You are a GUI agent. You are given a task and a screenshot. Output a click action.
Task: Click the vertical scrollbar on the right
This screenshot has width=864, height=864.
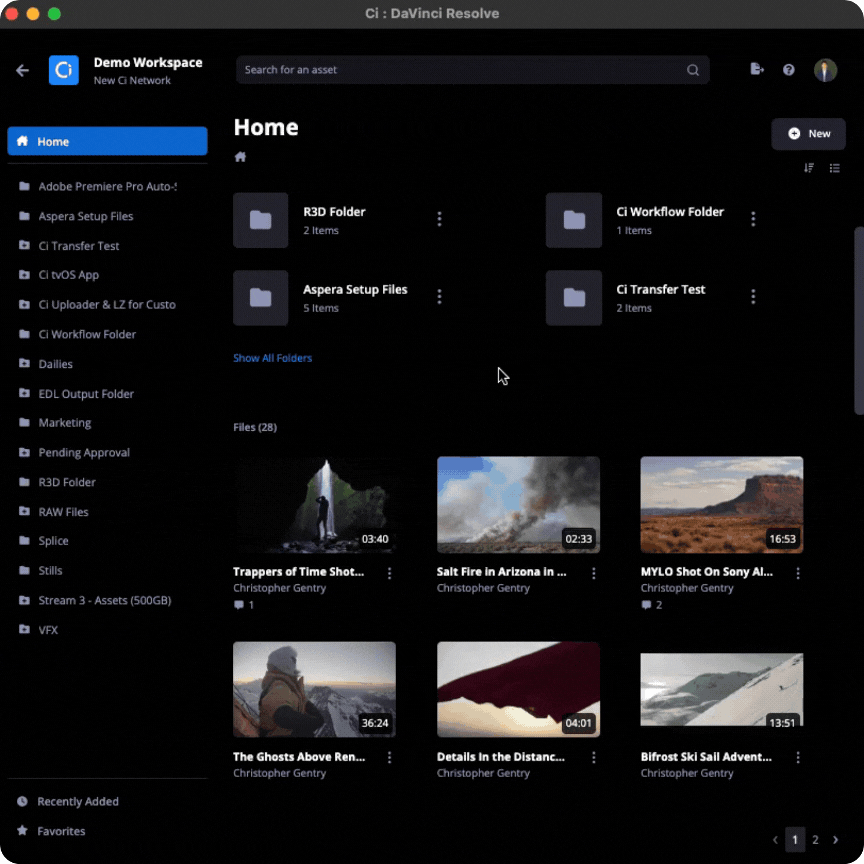pyautogui.click(x=858, y=320)
